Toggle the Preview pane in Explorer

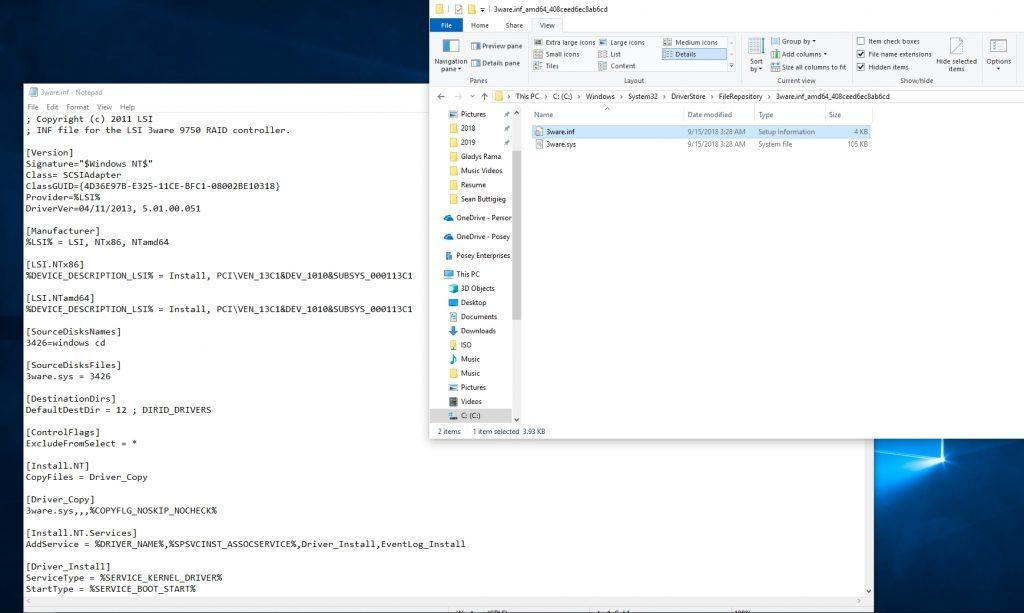[x=496, y=46]
